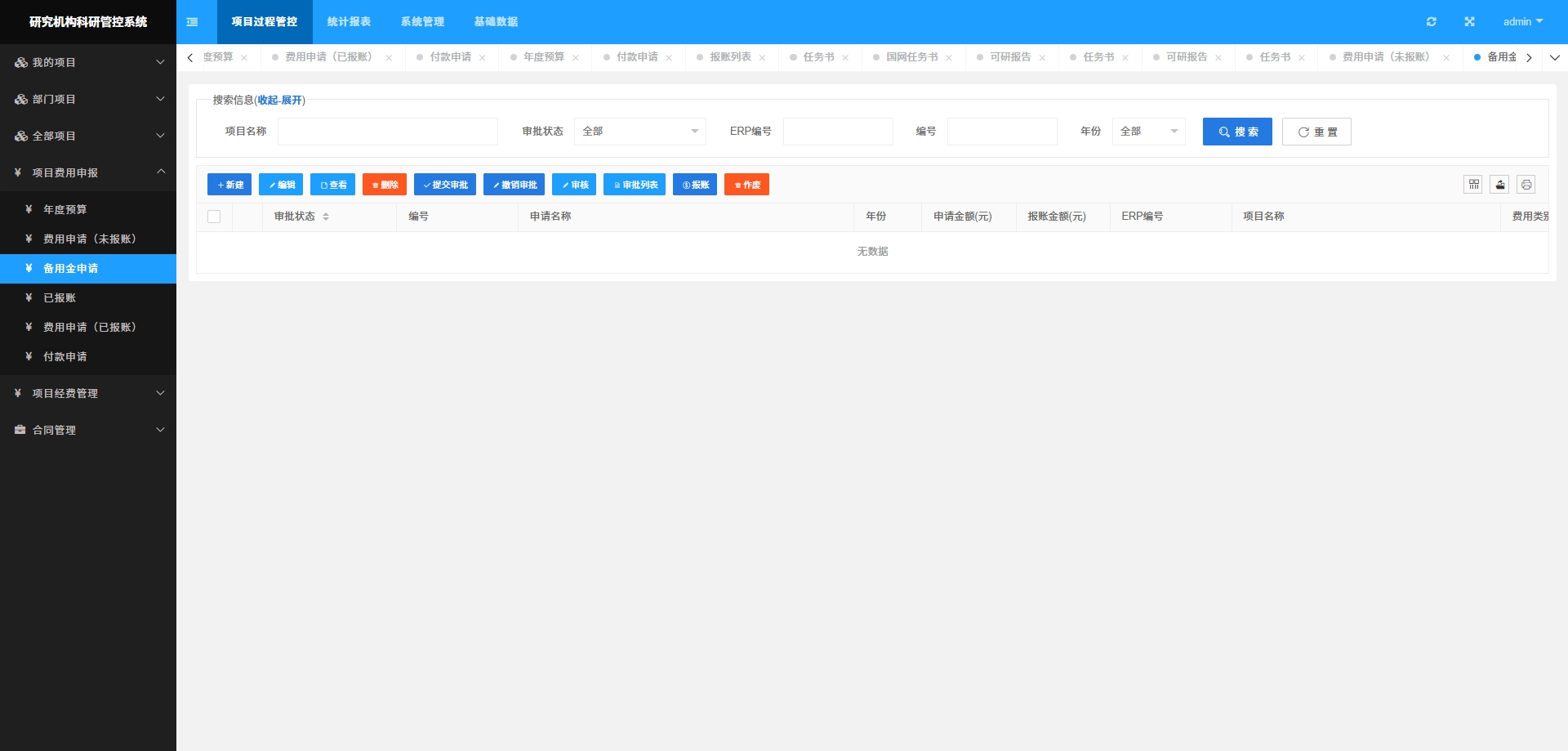Close the 国网任务书 tab
Viewport: 1568px width, 751px height.
coord(948,58)
